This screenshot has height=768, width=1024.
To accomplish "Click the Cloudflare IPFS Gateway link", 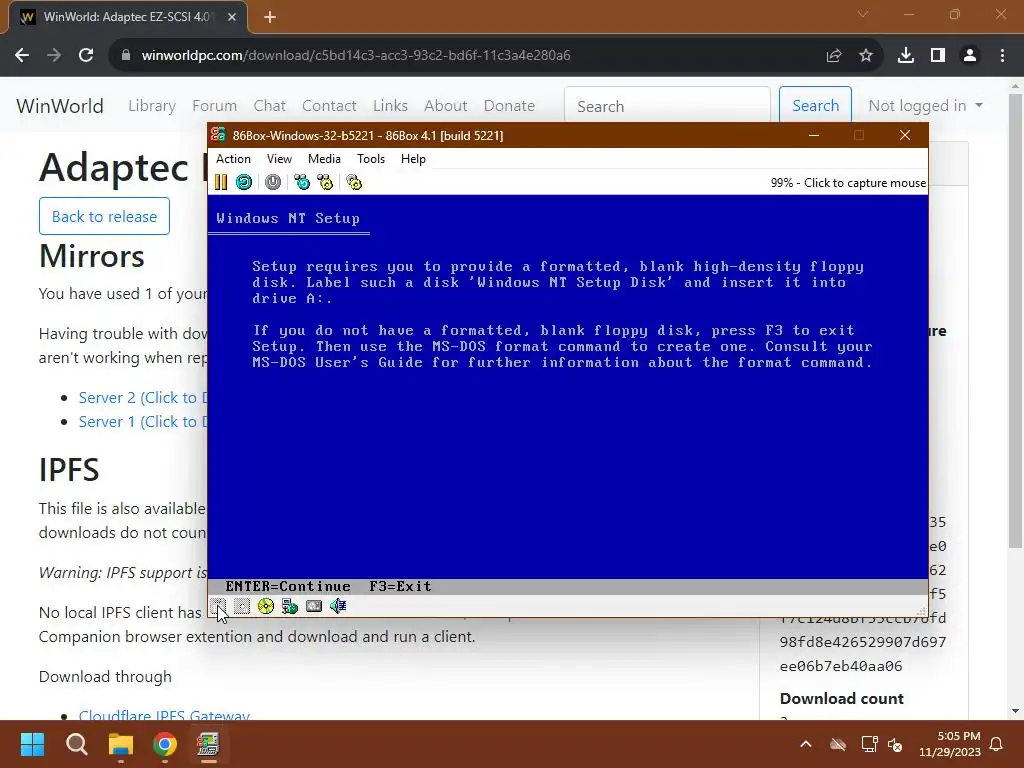I will click(x=164, y=714).
